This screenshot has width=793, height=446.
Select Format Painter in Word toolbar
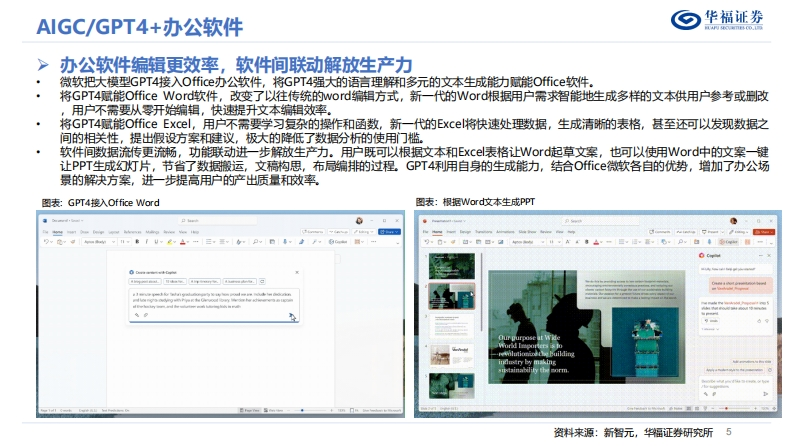[73, 242]
